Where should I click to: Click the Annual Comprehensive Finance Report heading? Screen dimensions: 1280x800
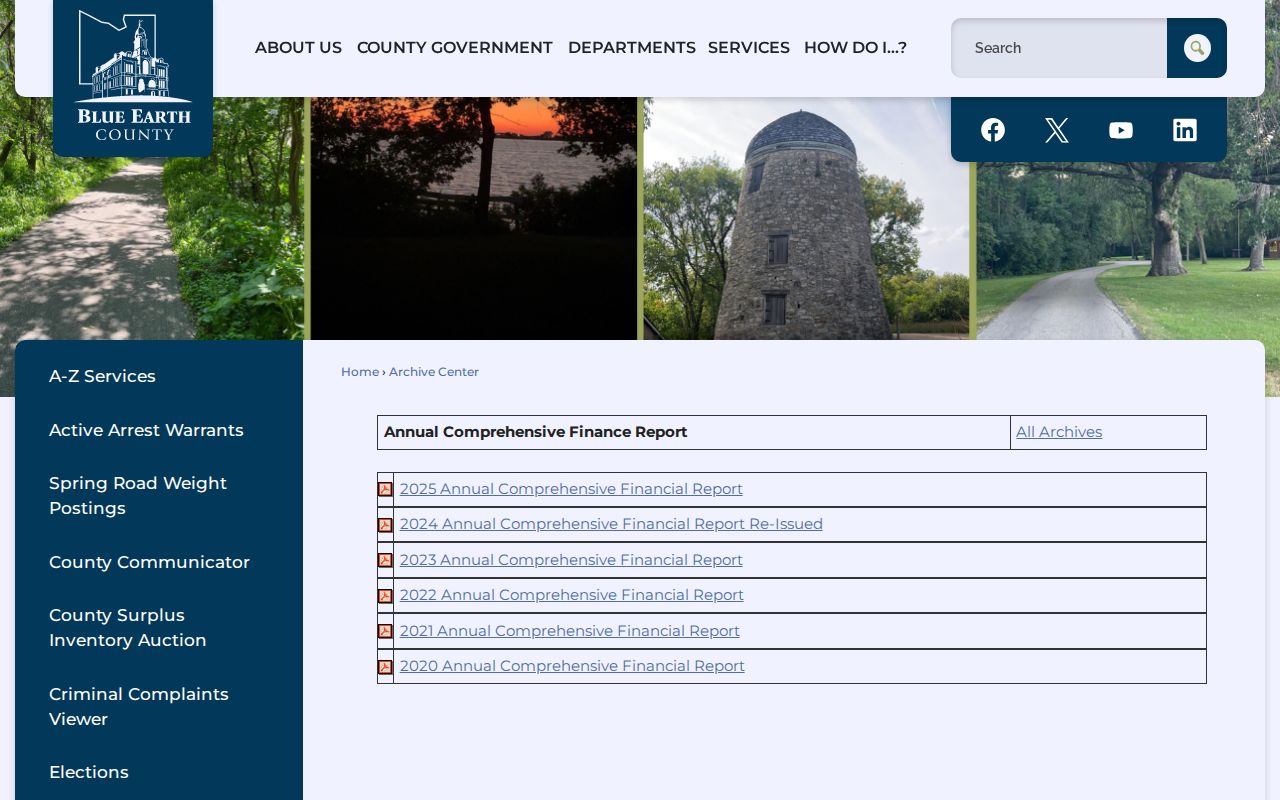535,432
